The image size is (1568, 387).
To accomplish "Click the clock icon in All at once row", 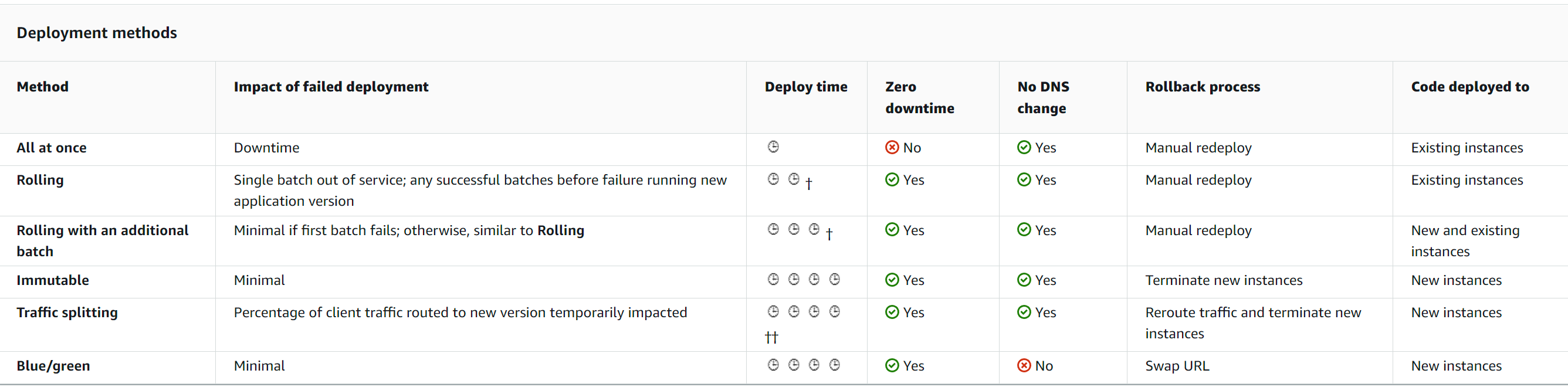I will pyautogui.click(x=773, y=147).
